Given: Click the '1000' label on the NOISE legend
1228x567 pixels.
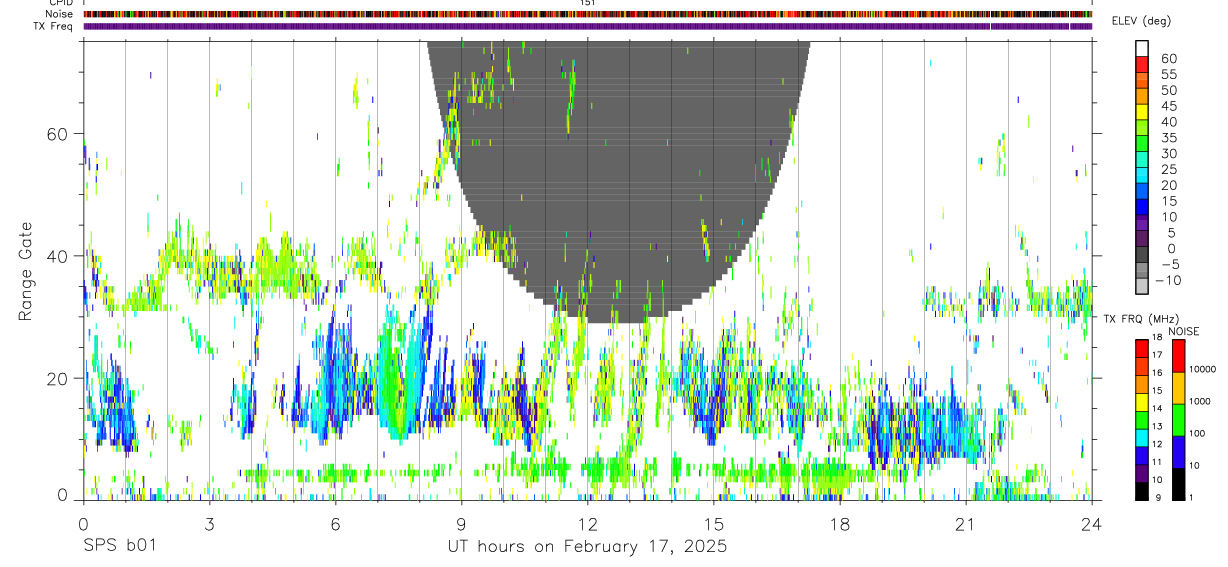Looking at the screenshot, I should click(x=1201, y=401).
